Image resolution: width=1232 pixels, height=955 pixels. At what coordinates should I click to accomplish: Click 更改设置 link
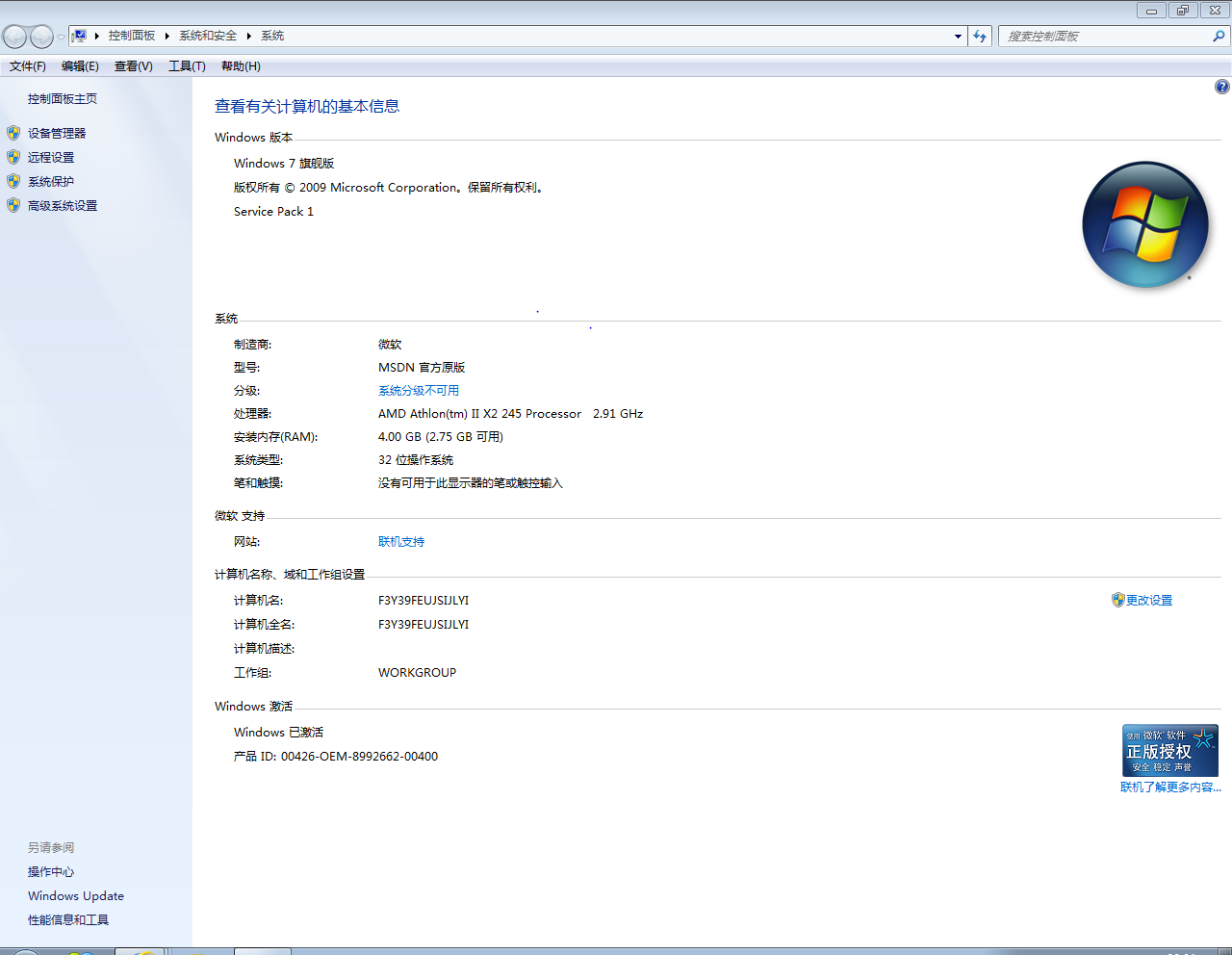(x=1149, y=601)
